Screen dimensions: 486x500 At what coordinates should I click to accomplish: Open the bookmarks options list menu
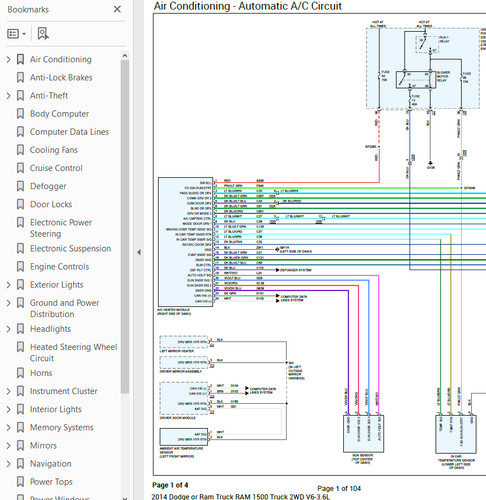pos(16,34)
